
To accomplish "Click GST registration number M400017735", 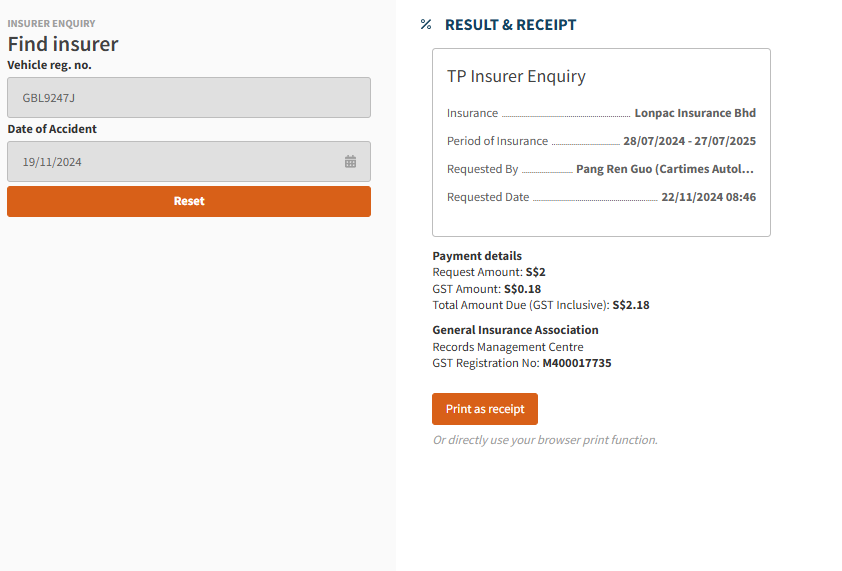I will pos(576,363).
